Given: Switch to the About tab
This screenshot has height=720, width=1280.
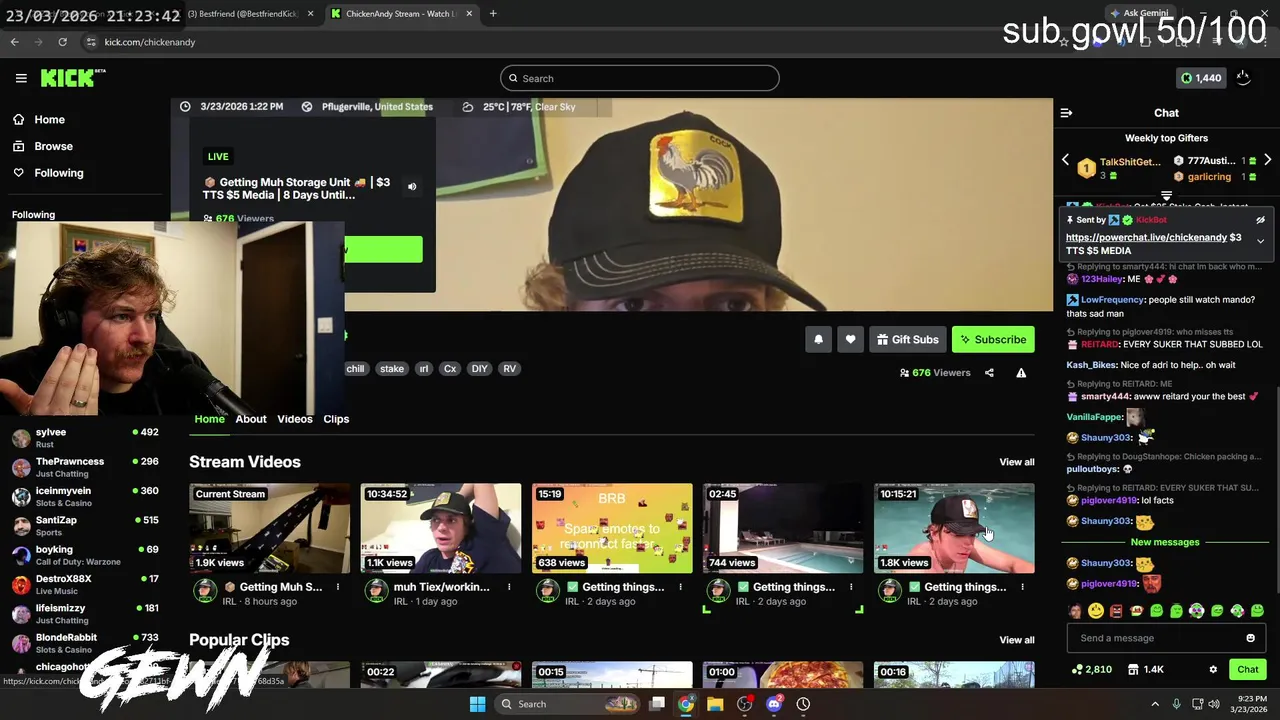Looking at the screenshot, I should [x=251, y=419].
